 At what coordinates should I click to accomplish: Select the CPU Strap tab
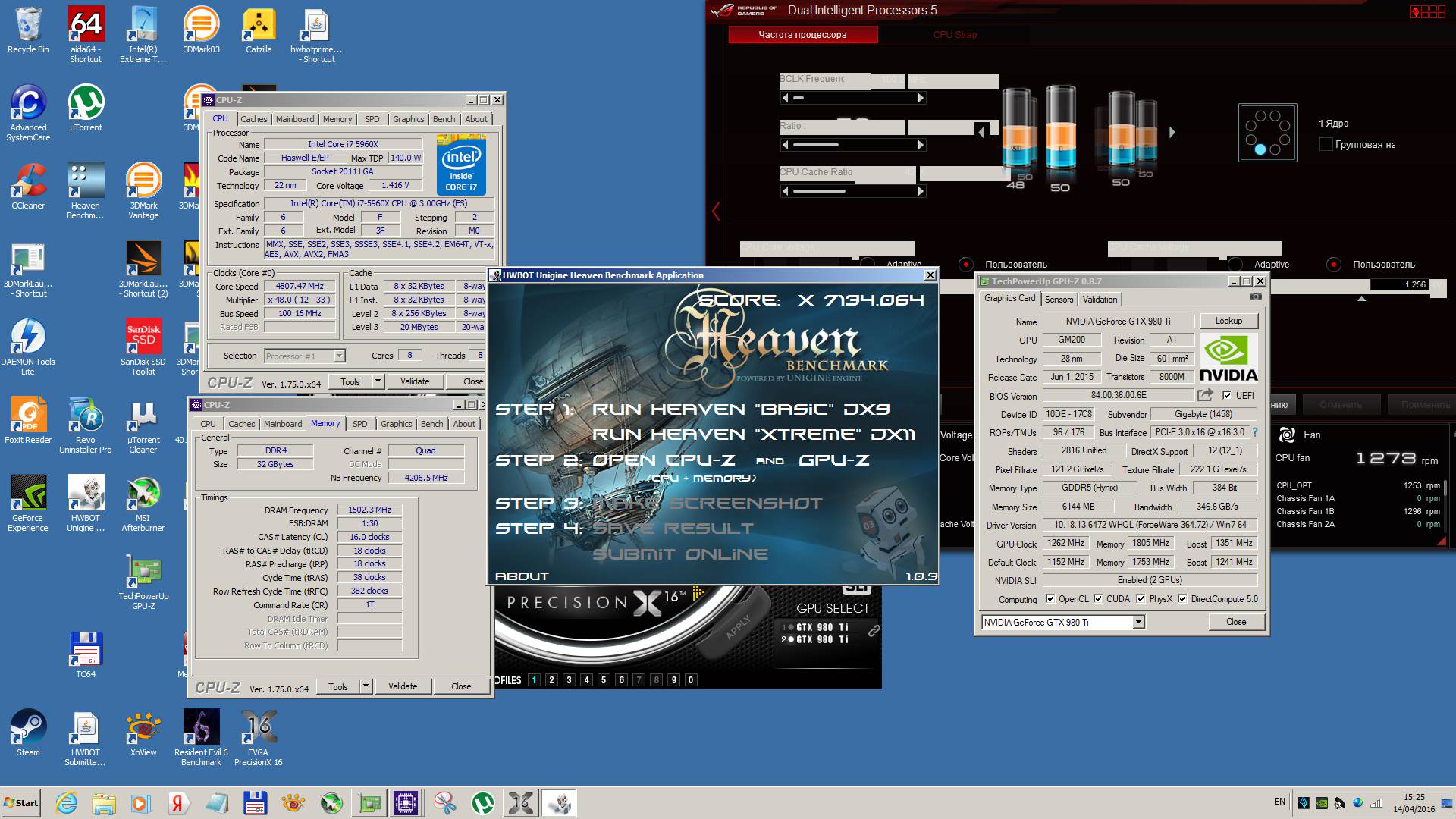(x=955, y=35)
